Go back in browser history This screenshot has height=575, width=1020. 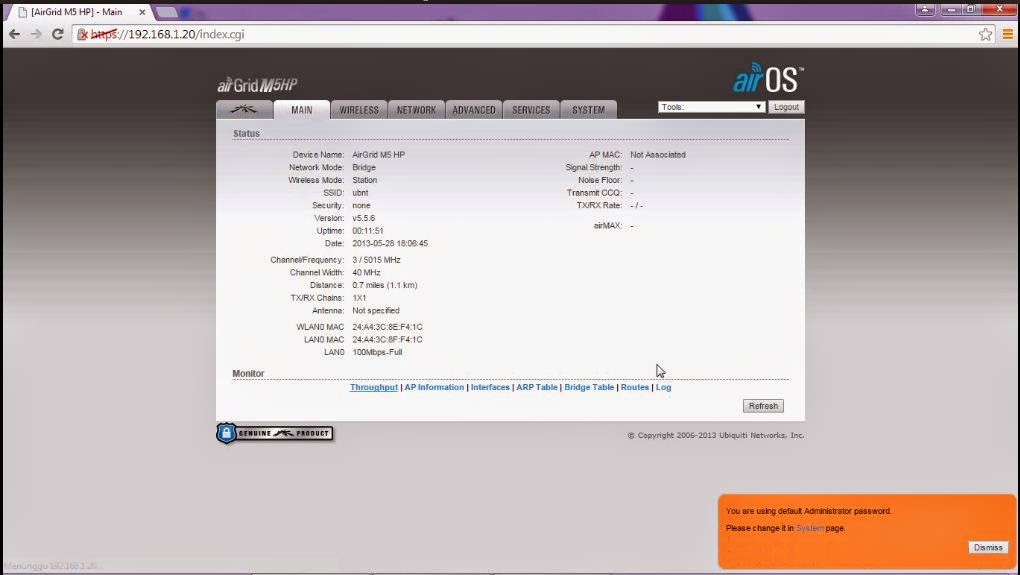[14, 34]
